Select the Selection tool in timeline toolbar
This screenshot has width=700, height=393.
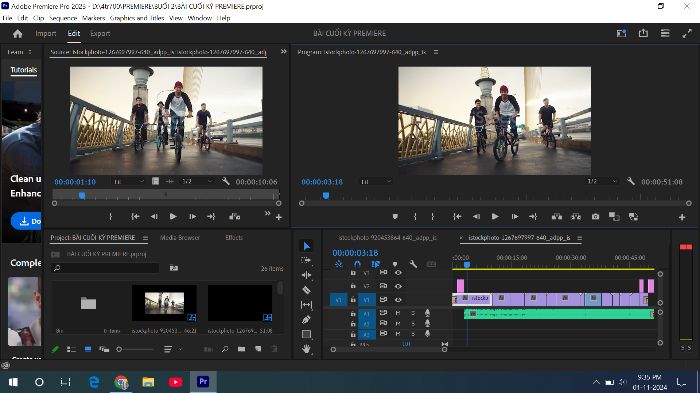point(306,246)
